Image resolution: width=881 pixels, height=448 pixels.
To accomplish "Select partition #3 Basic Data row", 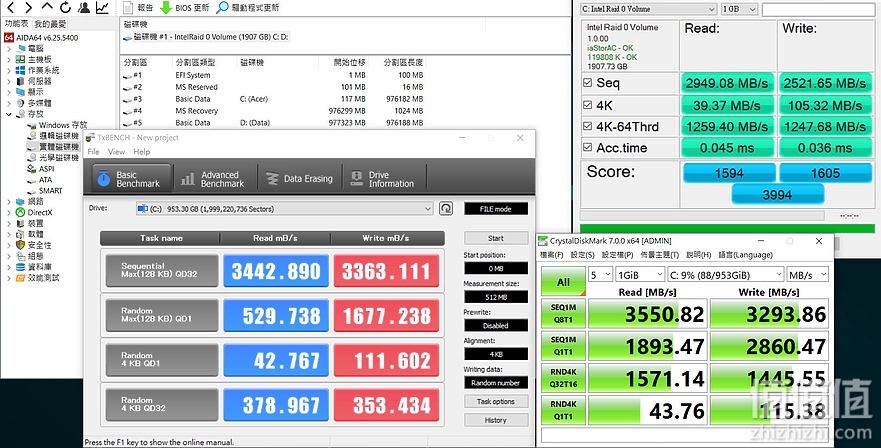I will pyautogui.click(x=273, y=99).
